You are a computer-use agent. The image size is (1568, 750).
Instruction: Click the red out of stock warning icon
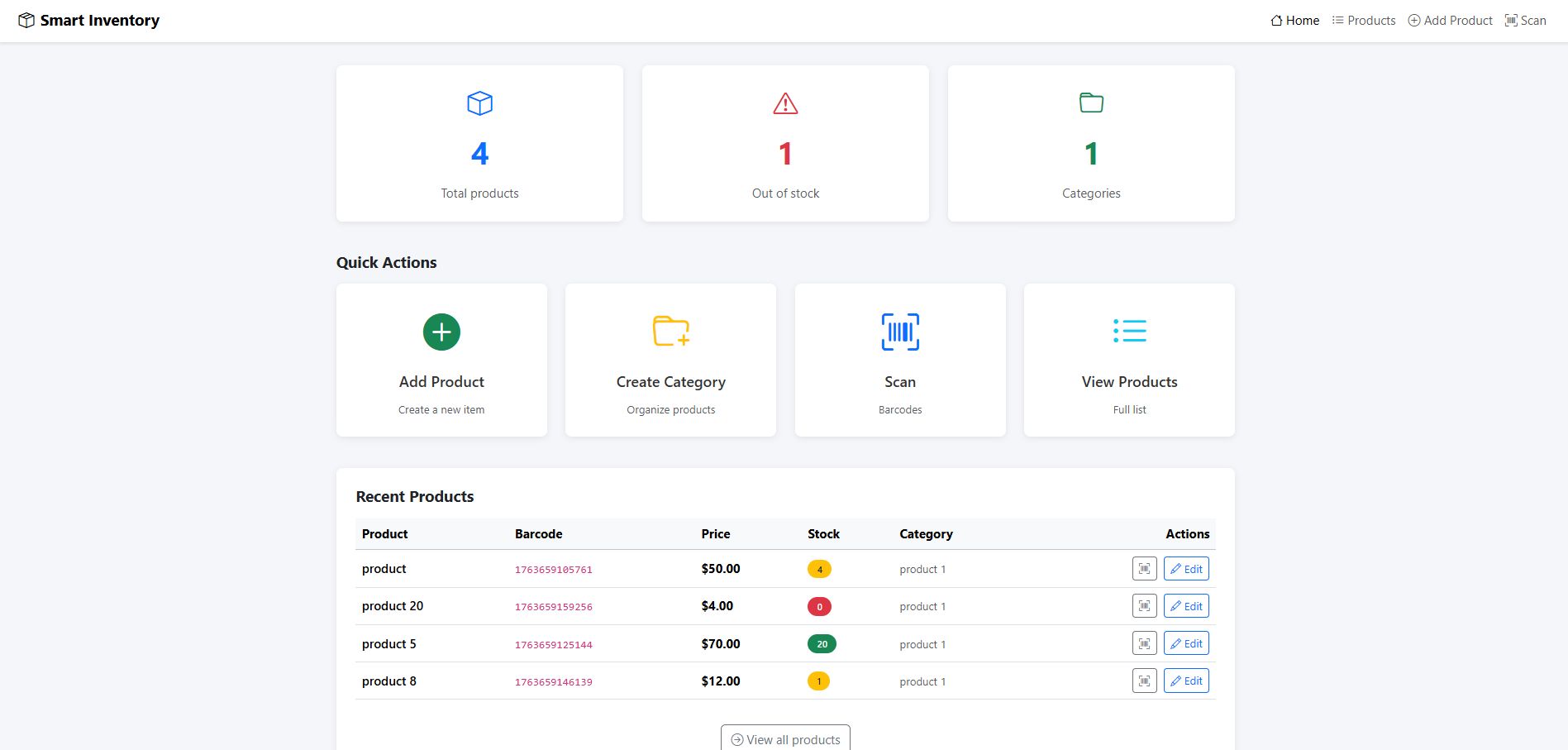tap(785, 104)
